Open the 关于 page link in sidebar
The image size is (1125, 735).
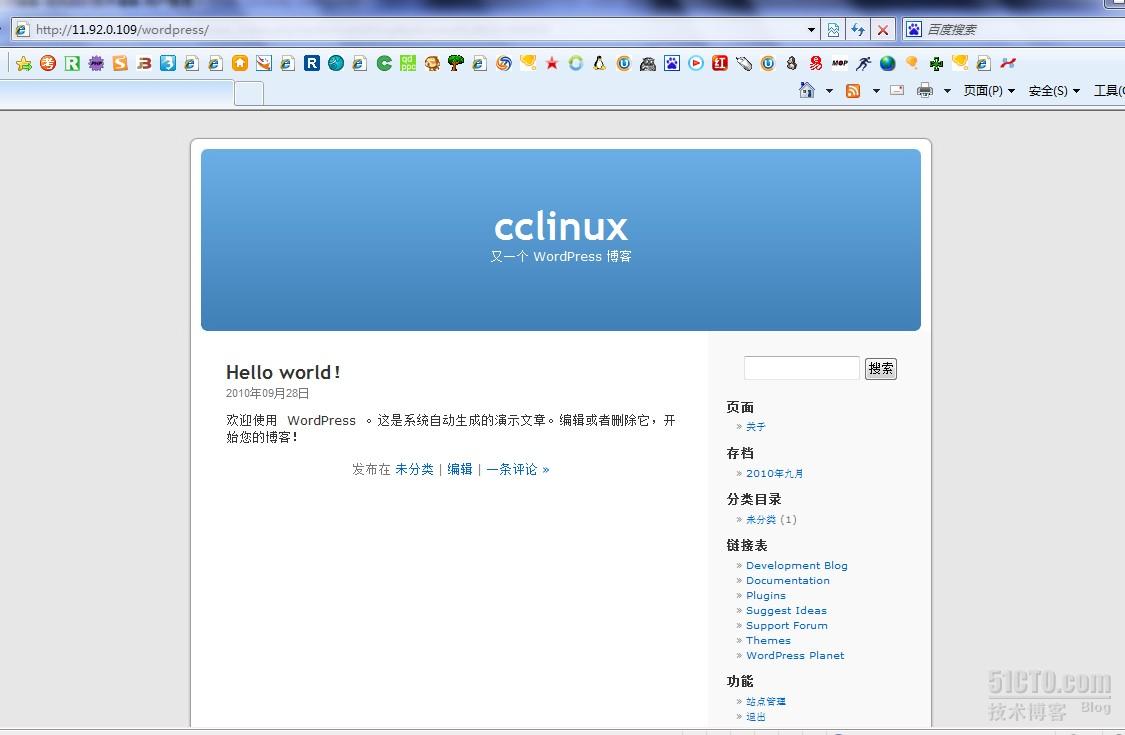pos(756,426)
